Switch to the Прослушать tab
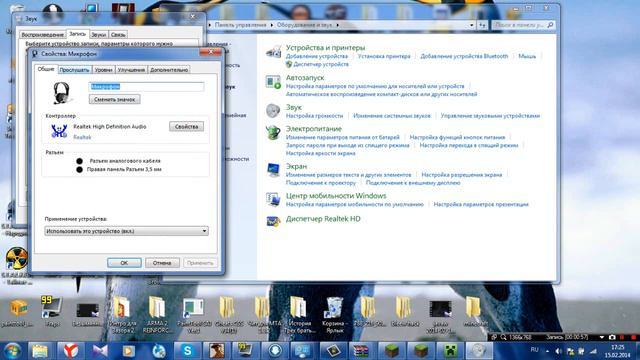This screenshot has height=360, width=640. pyautogui.click(x=74, y=70)
